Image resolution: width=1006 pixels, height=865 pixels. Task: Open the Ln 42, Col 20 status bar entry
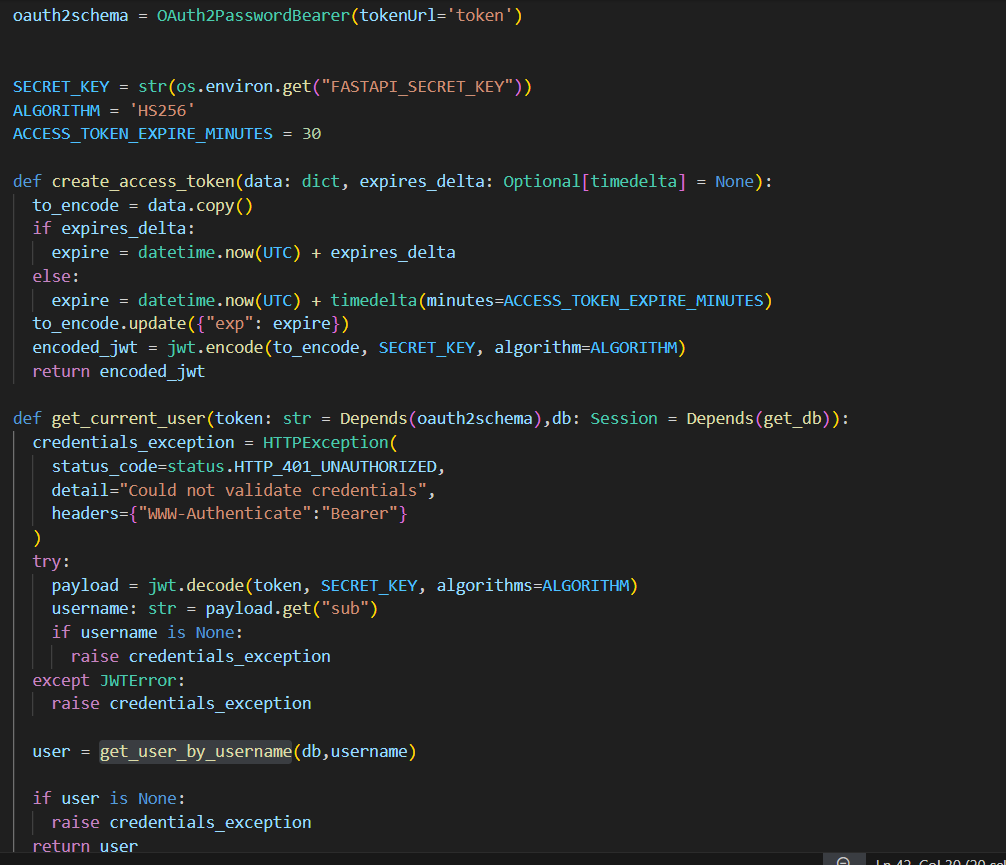coord(940,861)
